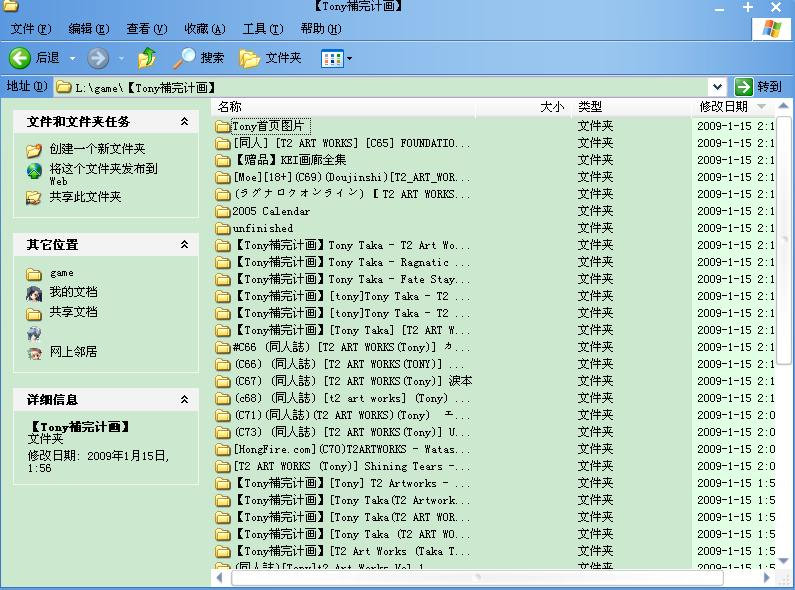795x590 pixels.
Task: Click folder icon of Tony Taka - Ragnatic row
Action: (x=223, y=263)
